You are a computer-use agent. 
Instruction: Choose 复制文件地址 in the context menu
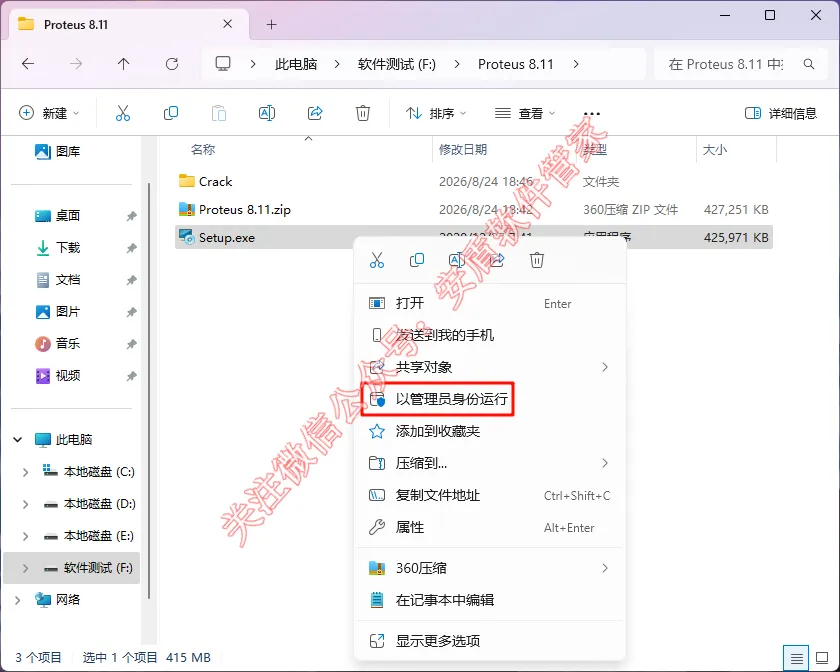pos(490,496)
